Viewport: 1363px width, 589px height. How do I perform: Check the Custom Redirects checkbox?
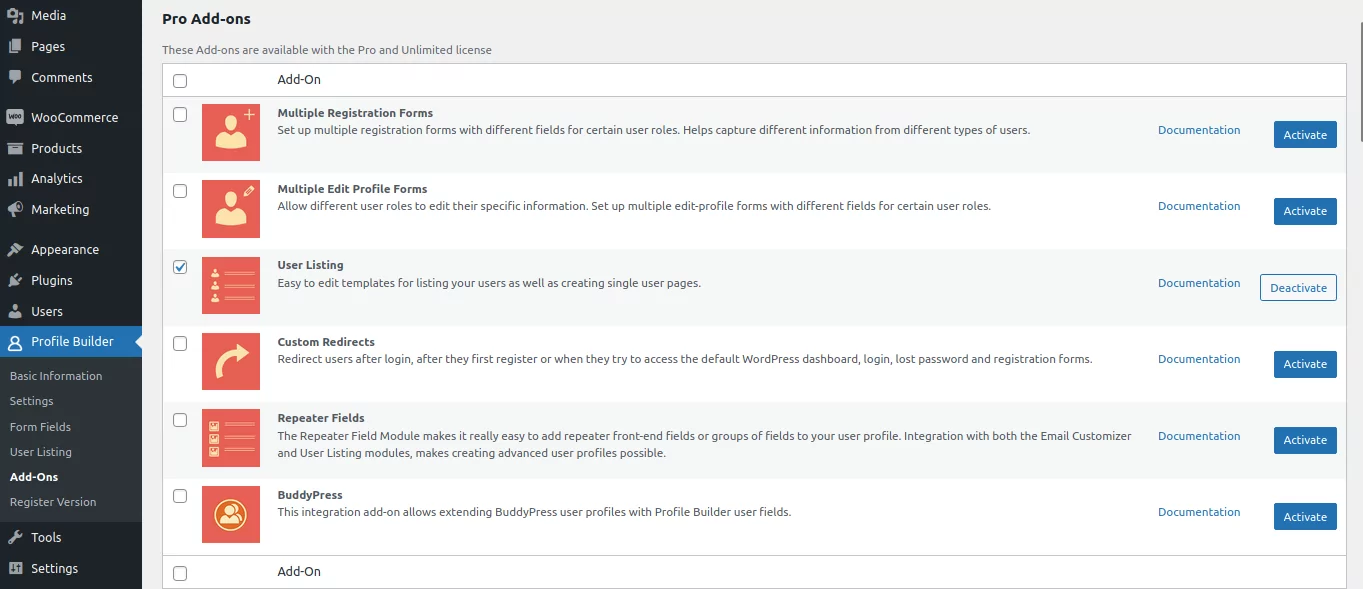(x=180, y=343)
